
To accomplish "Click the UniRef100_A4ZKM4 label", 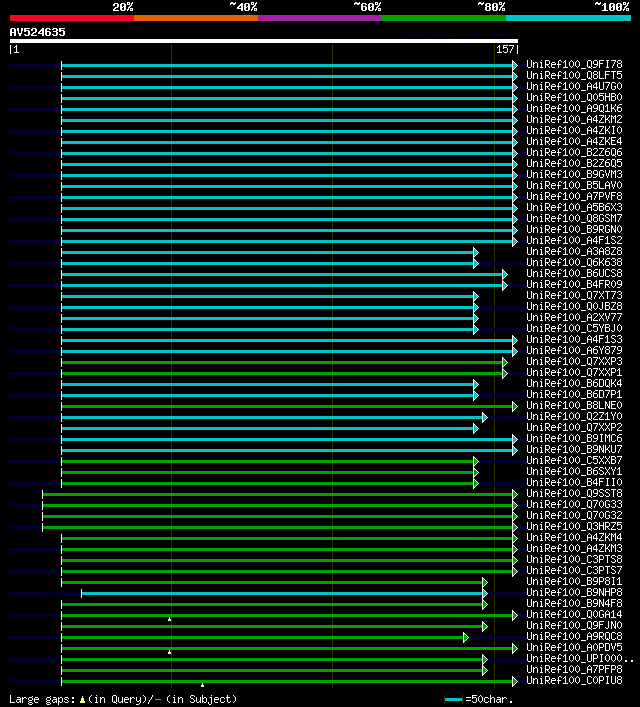I will 574,537.
